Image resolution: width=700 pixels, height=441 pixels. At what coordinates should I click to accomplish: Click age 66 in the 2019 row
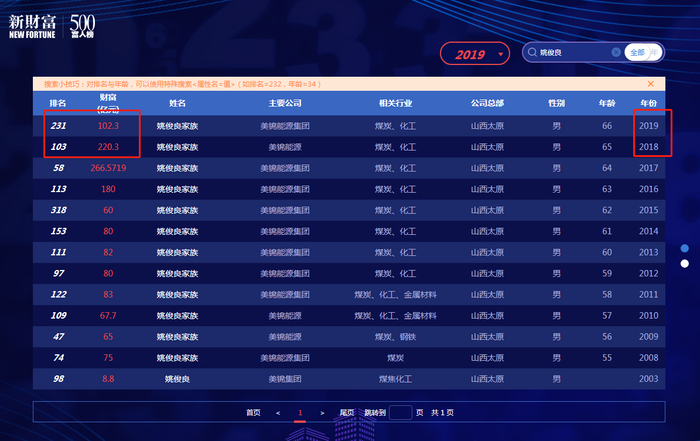(607, 126)
